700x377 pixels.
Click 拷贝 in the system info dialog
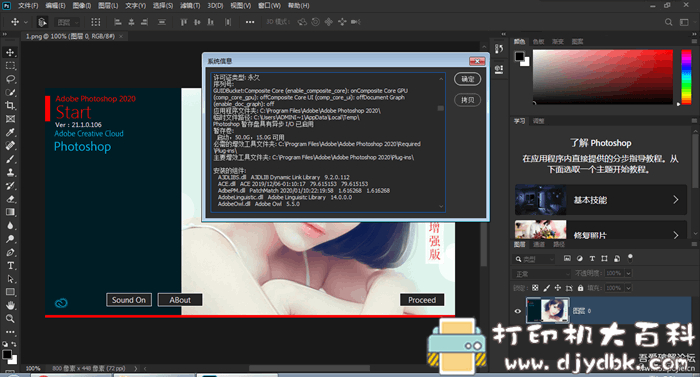[x=467, y=100]
